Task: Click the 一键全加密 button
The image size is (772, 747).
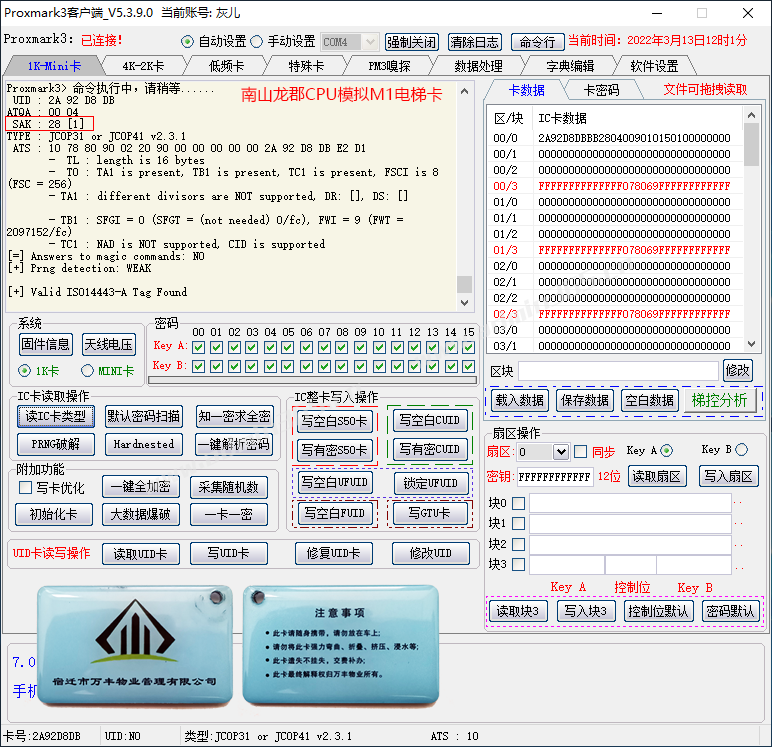Action: (141, 487)
